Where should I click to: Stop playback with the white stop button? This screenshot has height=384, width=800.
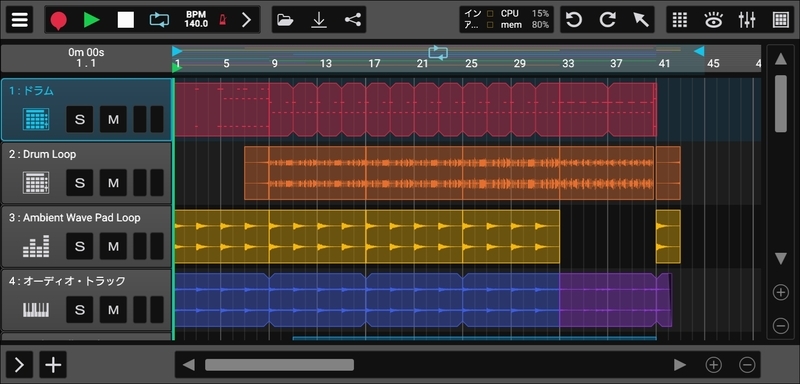pyautogui.click(x=126, y=20)
